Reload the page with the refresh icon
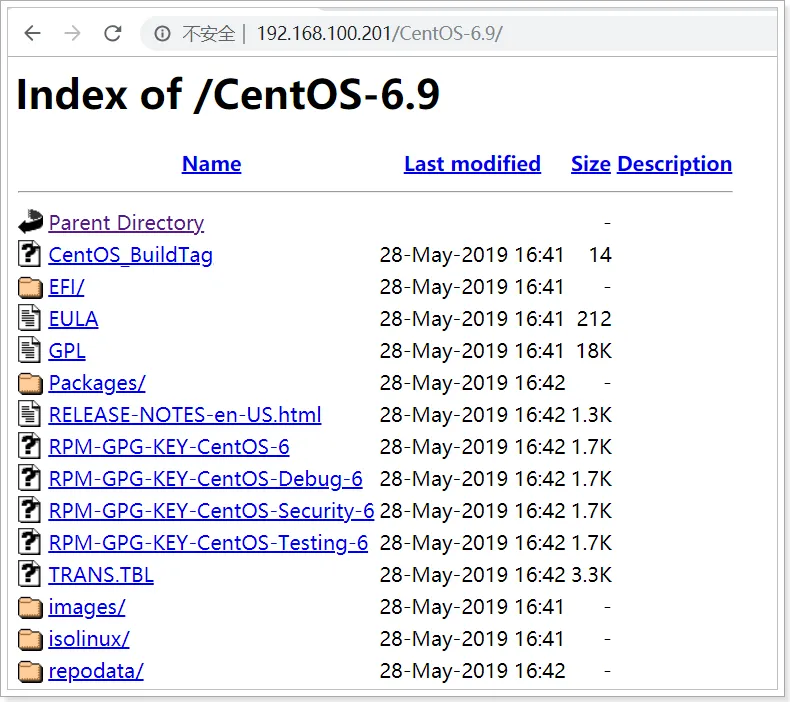Viewport: 790px width, 702px height. pyautogui.click(x=112, y=33)
